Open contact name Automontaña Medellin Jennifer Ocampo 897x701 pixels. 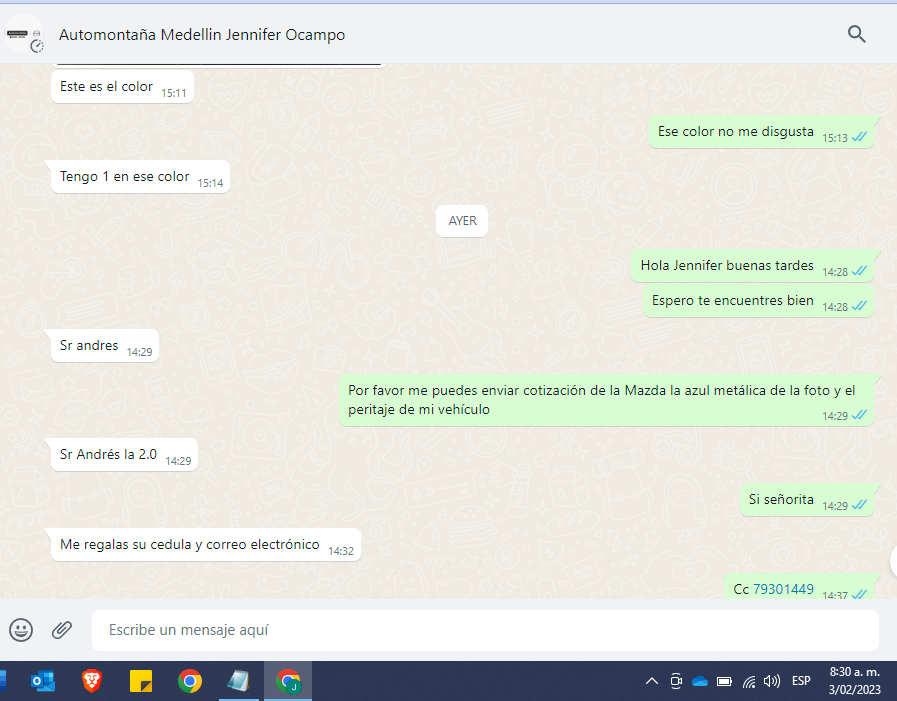pyautogui.click(x=202, y=35)
